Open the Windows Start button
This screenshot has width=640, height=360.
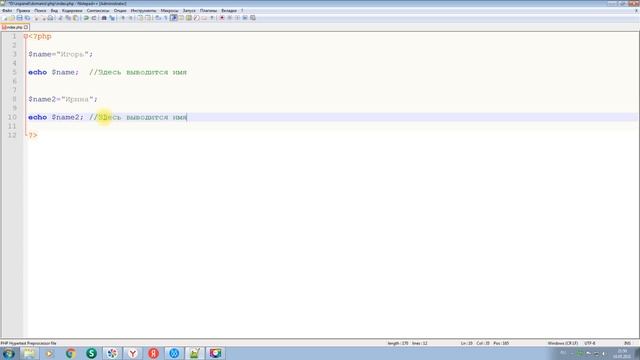coord(8,353)
